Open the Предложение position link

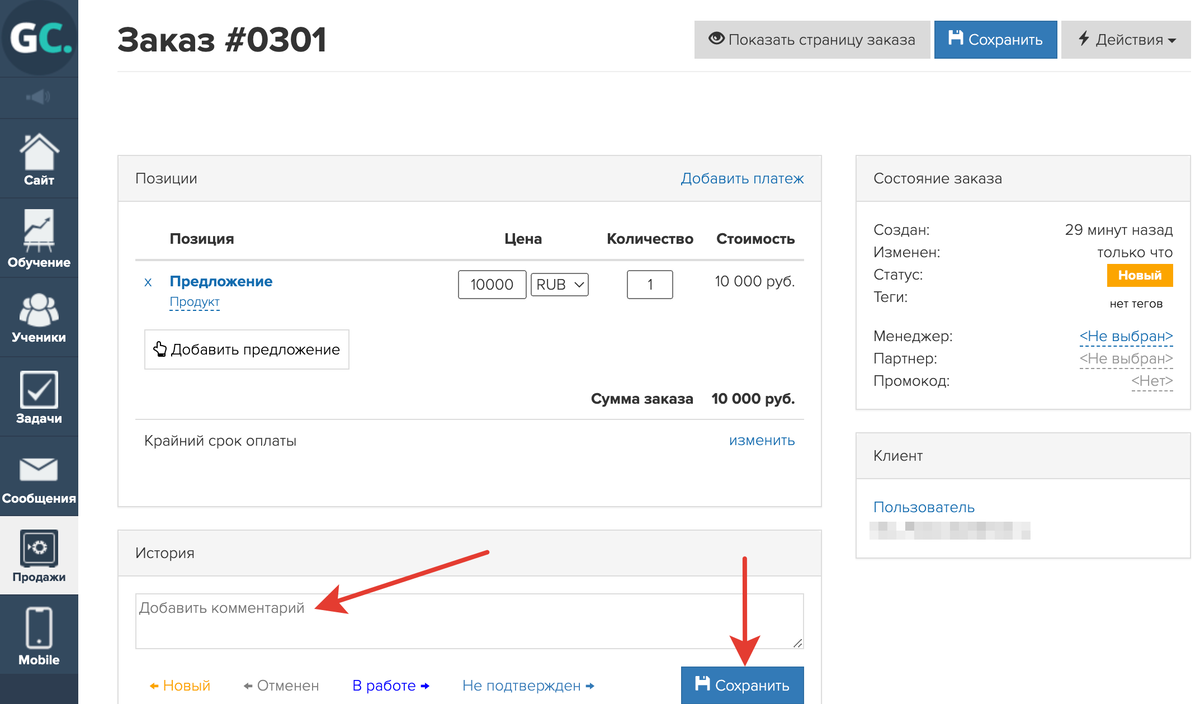point(221,281)
